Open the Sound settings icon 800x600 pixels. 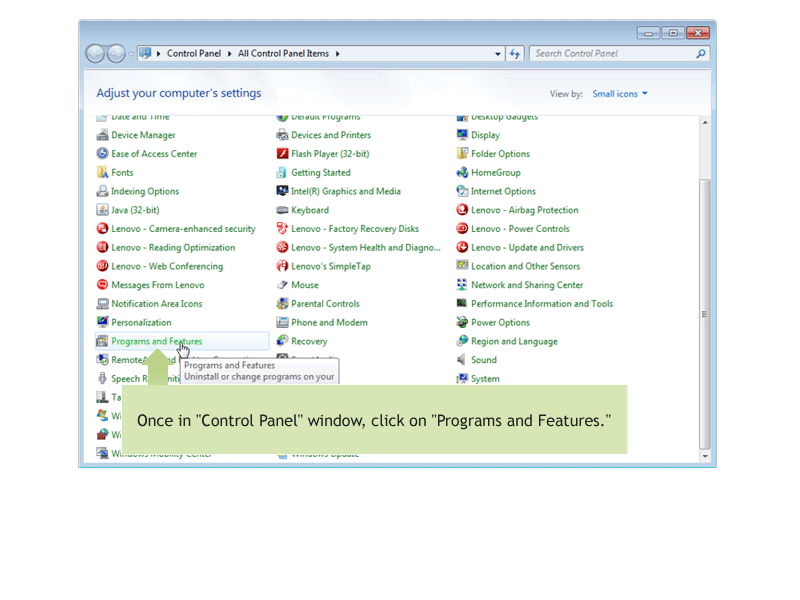click(x=462, y=360)
